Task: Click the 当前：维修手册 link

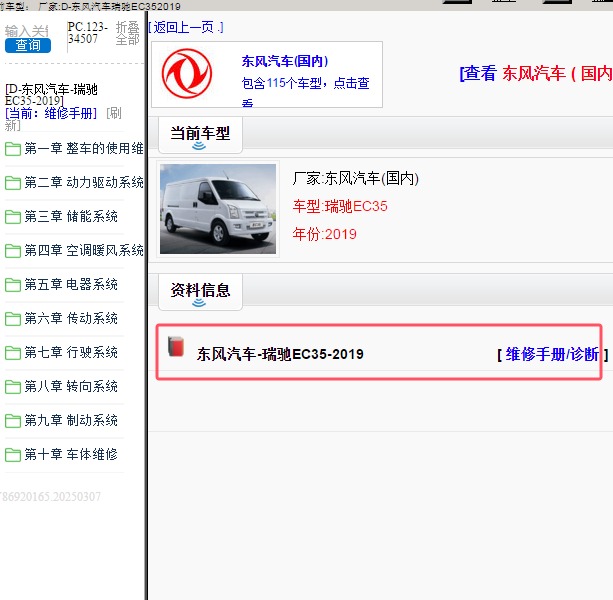Action: pos(51,113)
